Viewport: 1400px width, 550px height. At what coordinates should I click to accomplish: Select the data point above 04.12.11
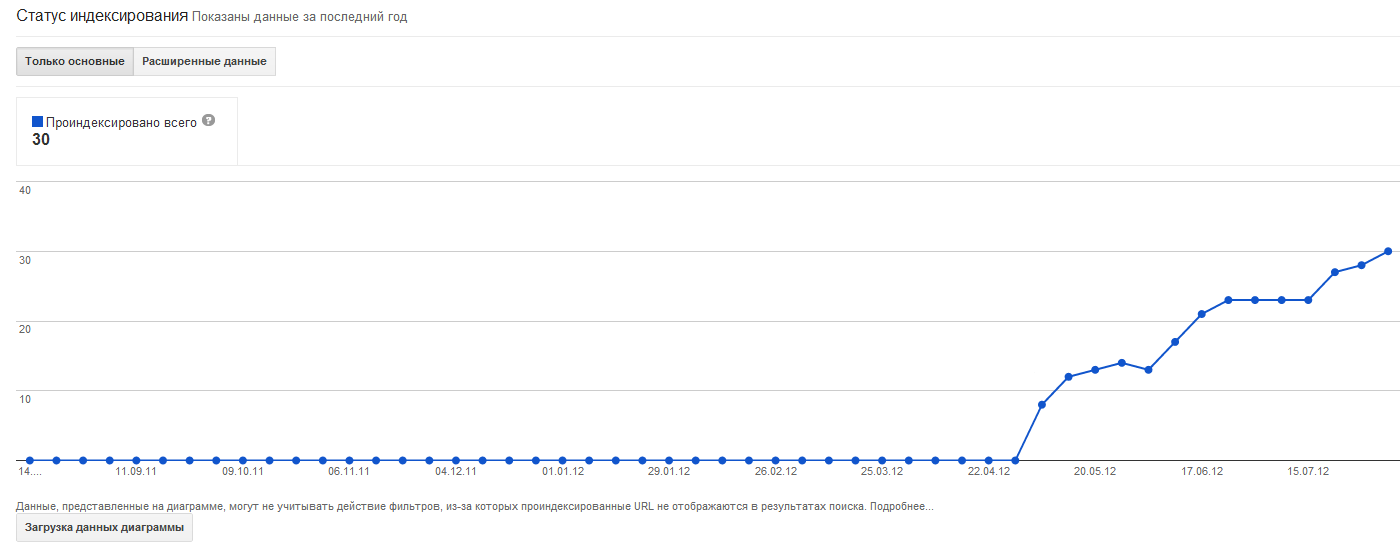[x=456, y=460]
